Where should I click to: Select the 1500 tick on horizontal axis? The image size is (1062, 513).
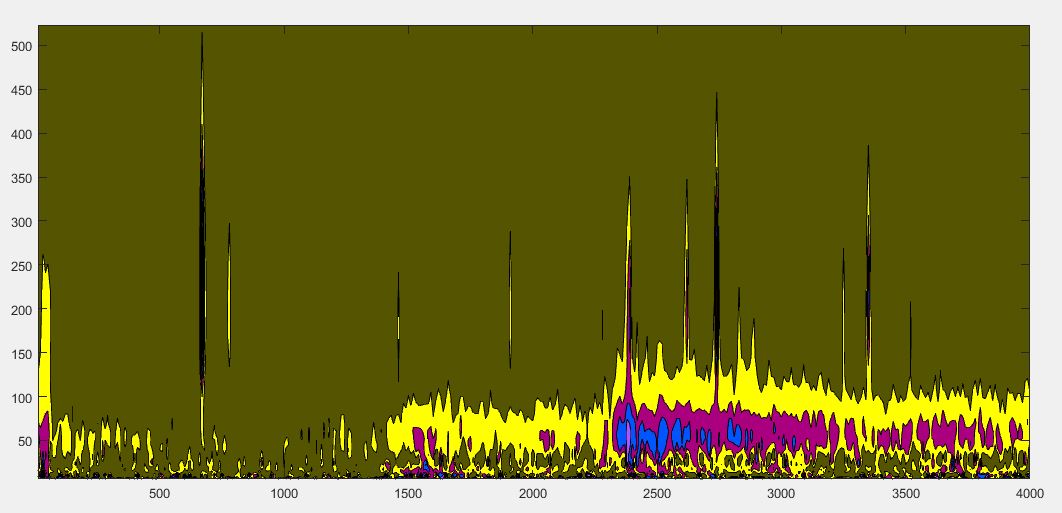pyautogui.click(x=408, y=493)
